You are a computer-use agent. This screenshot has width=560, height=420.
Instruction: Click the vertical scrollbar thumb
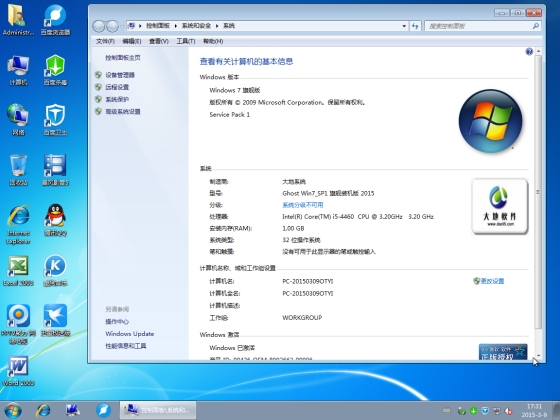pyautogui.click(x=538, y=192)
